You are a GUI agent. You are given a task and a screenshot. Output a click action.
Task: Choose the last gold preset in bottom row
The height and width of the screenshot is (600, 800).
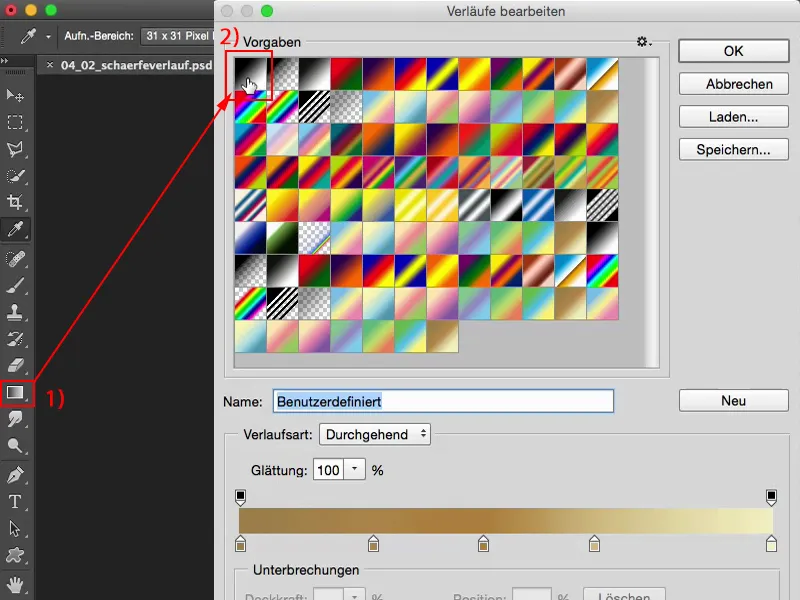(x=442, y=336)
